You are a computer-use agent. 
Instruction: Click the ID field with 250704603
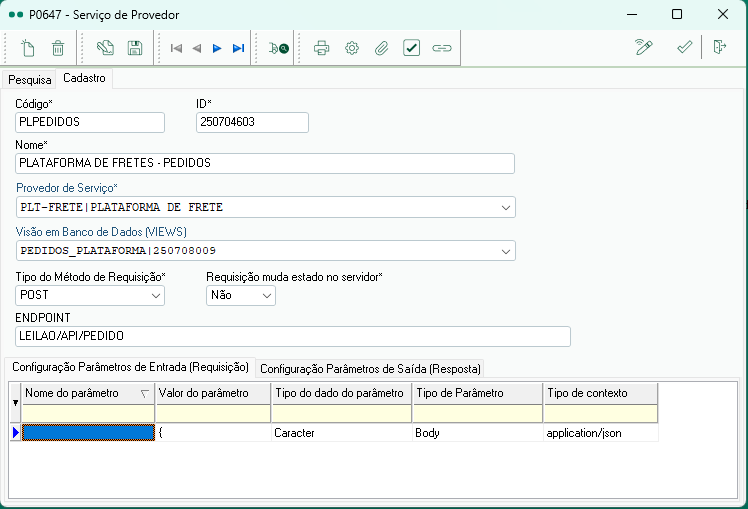[252, 122]
